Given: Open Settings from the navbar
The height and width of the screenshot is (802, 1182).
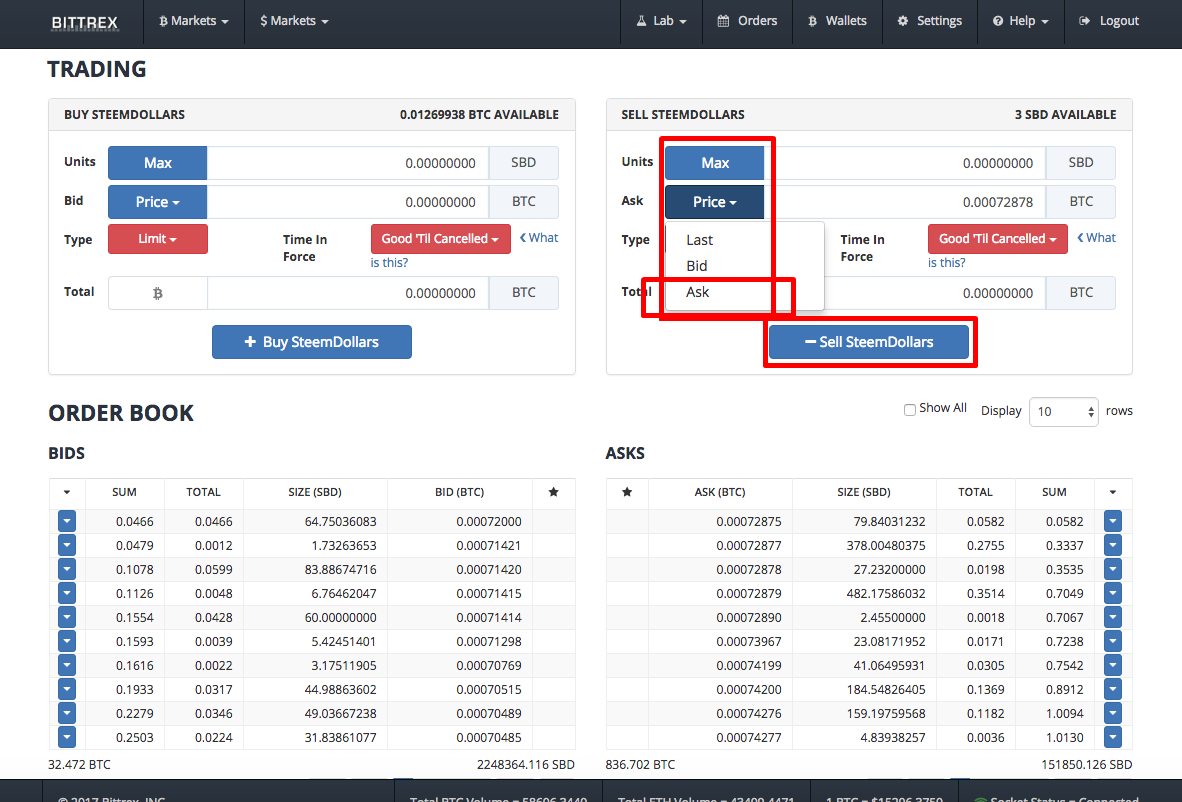Looking at the screenshot, I should (x=929, y=21).
